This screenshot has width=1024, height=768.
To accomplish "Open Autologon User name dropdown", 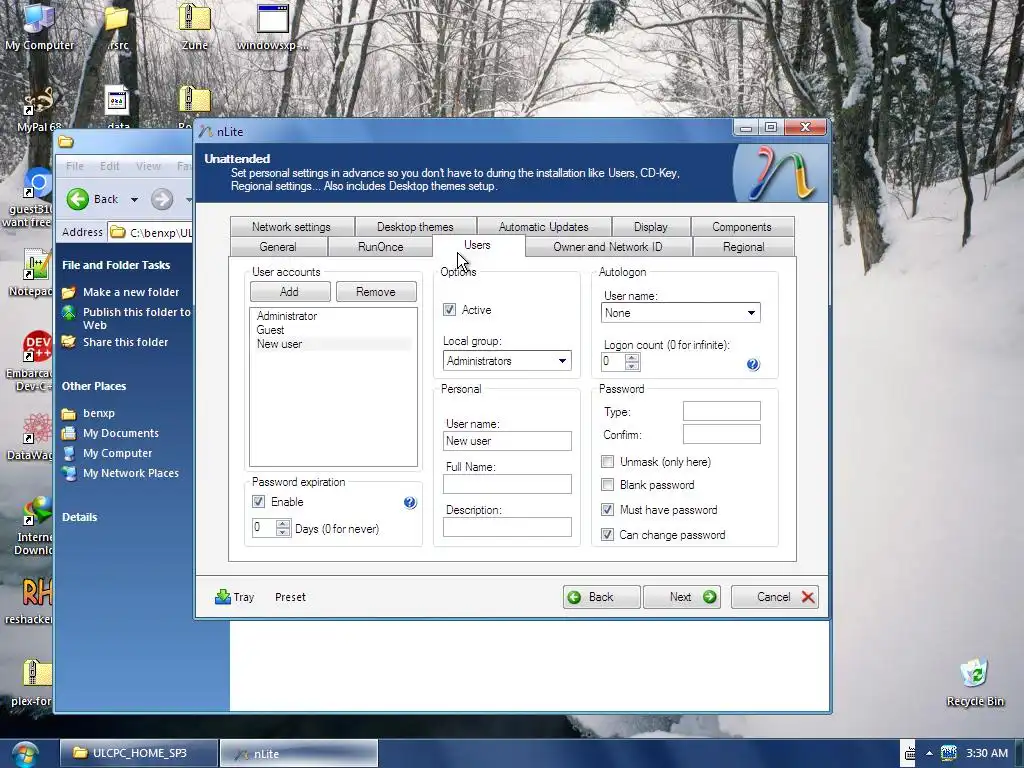I will pos(751,313).
